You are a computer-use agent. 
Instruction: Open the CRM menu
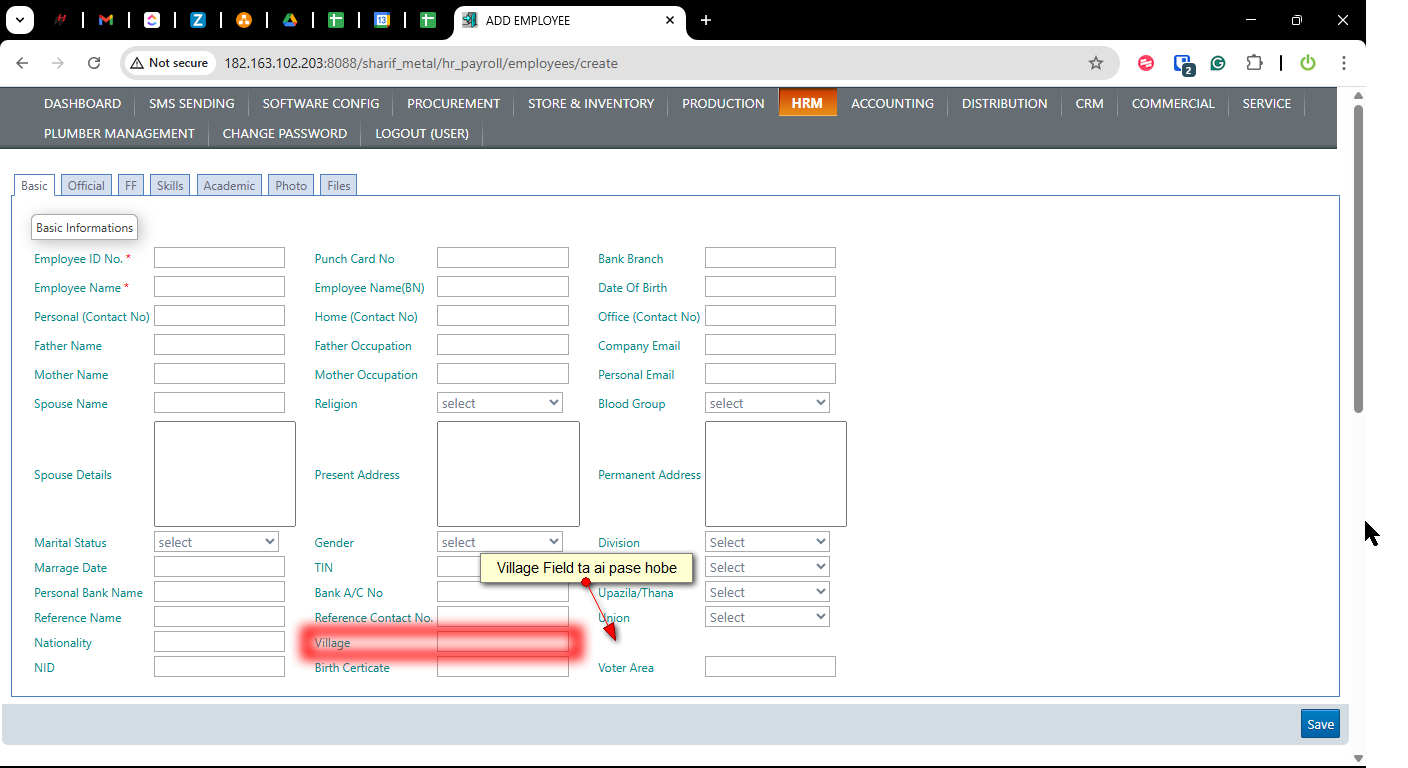[1090, 103]
